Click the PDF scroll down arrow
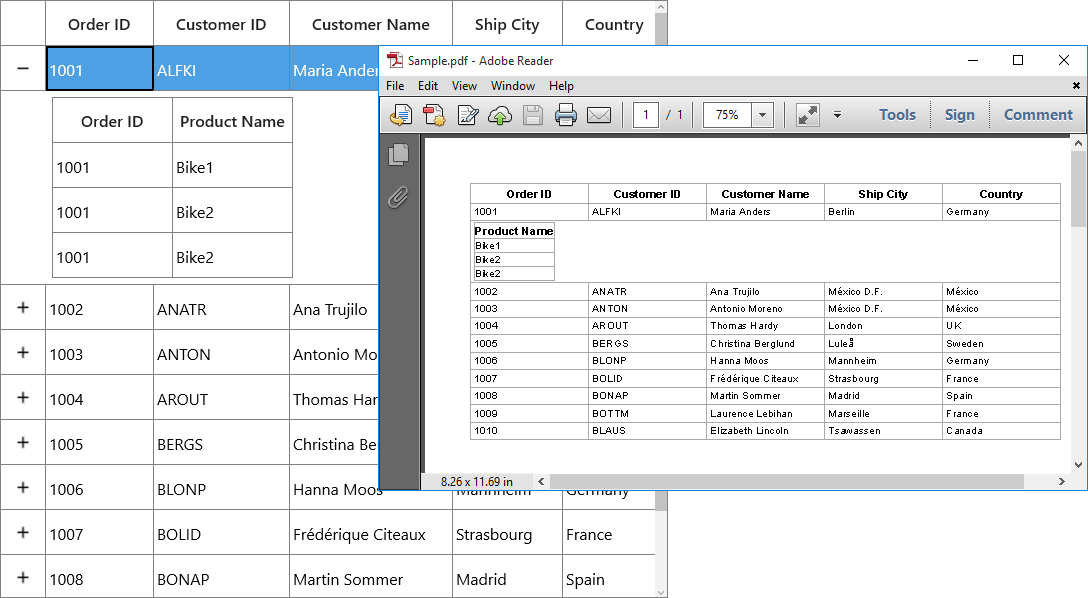This screenshot has width=1088, height=598. tap(1078, 465)
